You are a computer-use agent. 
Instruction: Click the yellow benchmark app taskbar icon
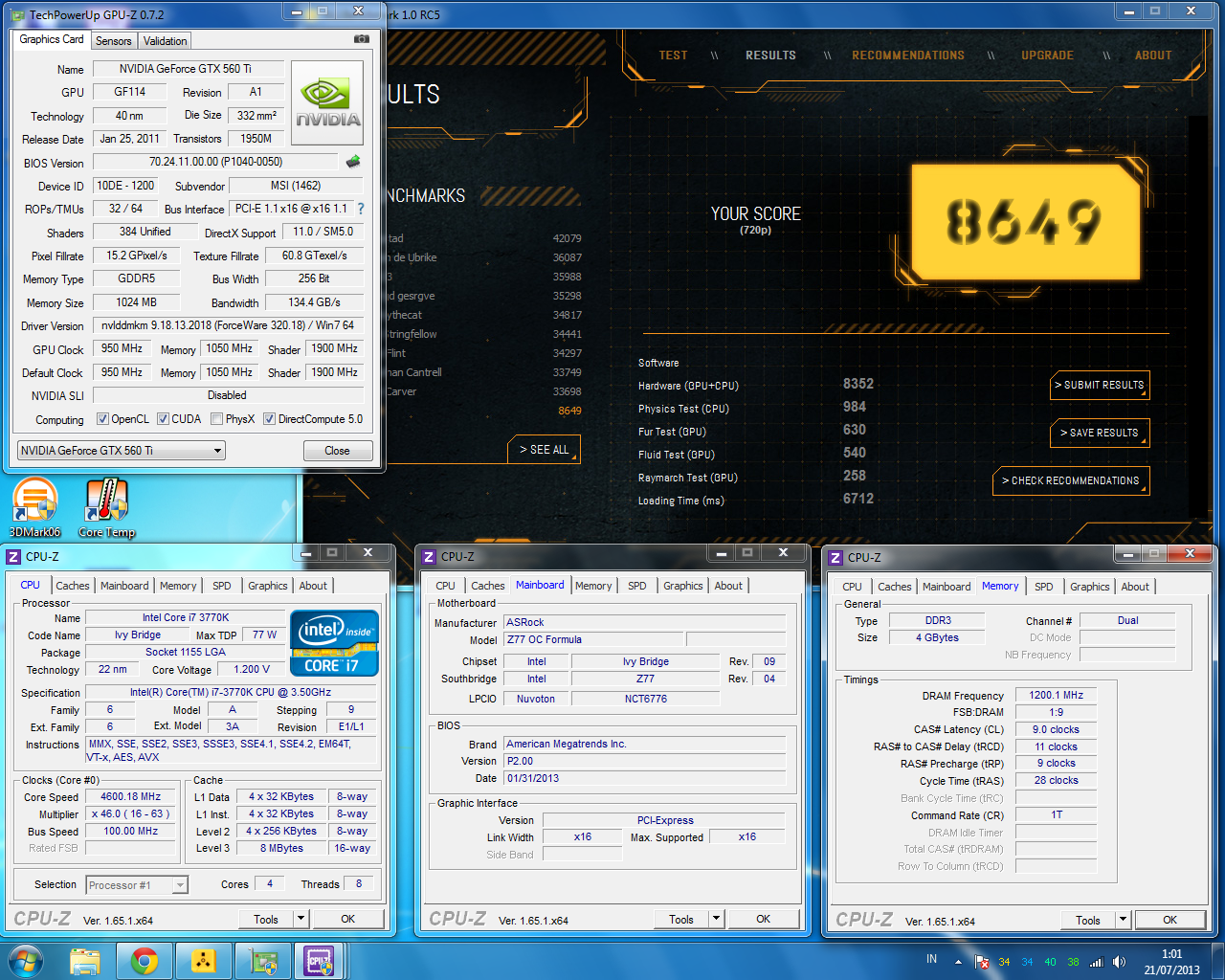pos(203,961)
